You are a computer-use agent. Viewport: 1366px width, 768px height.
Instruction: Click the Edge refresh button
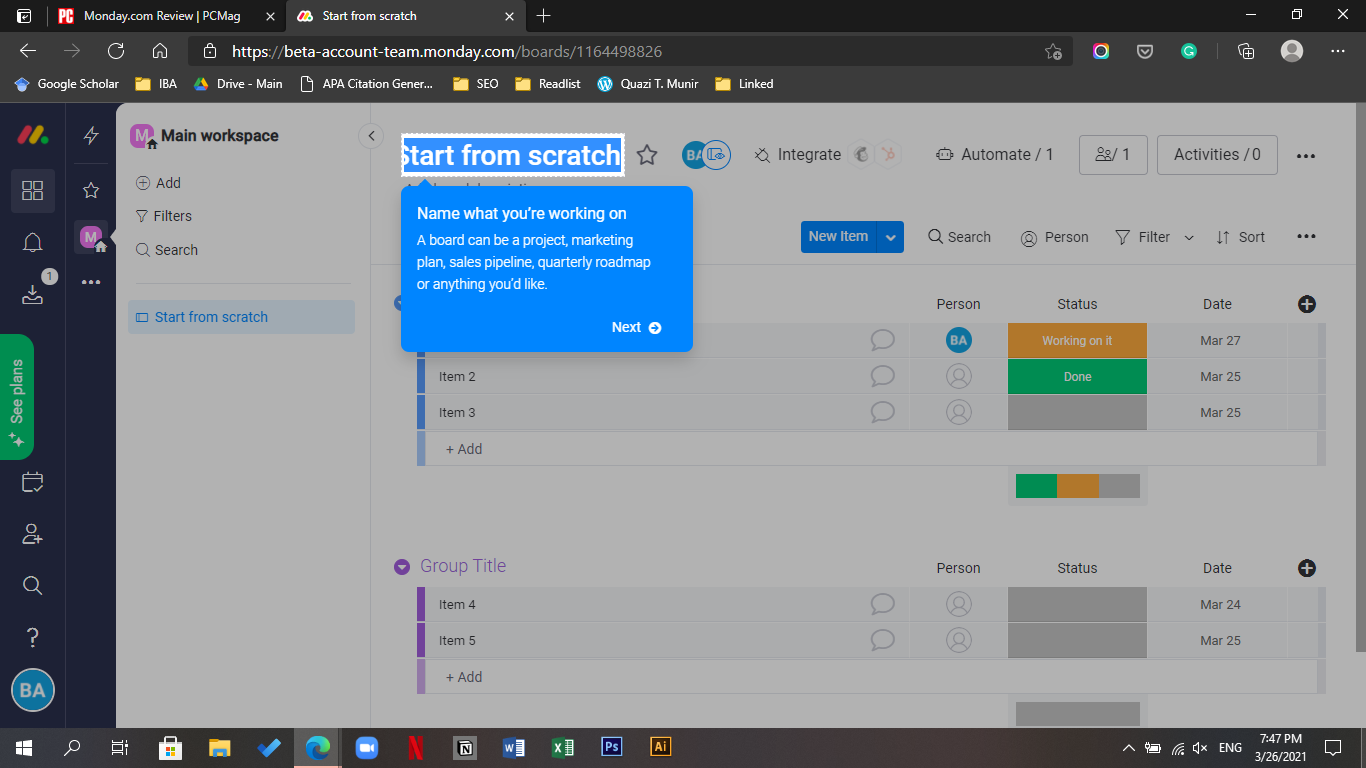click(116, 51)
